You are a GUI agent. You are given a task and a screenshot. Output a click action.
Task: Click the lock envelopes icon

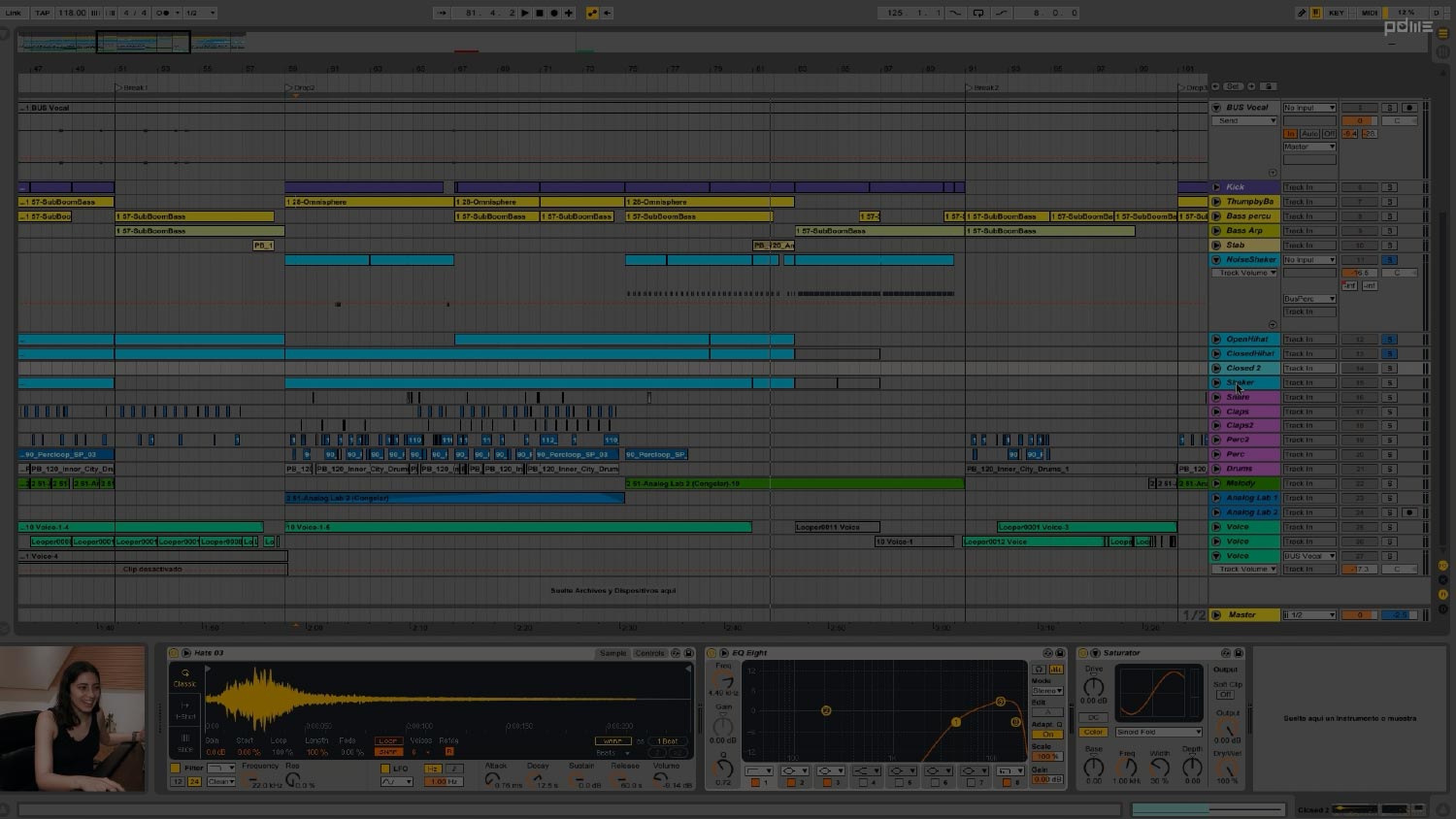(x=1268, y=86)
